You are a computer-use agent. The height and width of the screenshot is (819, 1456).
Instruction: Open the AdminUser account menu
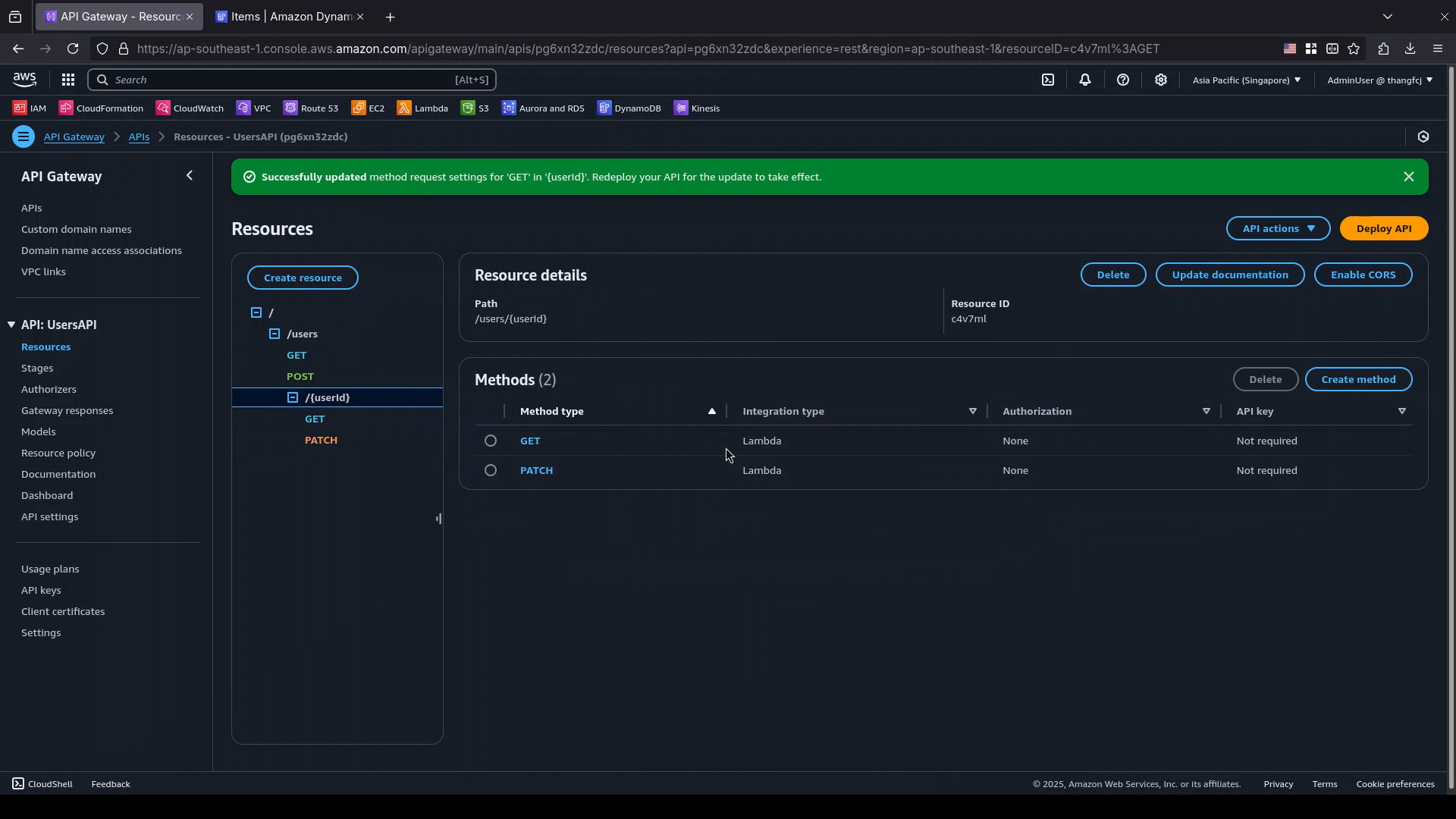pyautogui.click(x=1379, y=80)
